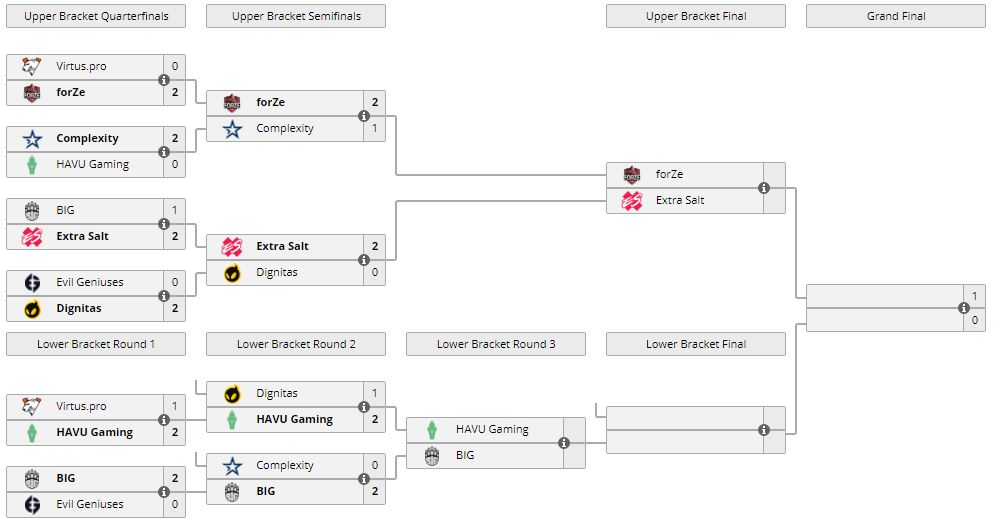Open info popup for Virtus.pro vs forZe match
Image resolution: width=994 pixels, height=518 pixels.
click(x=164, y=80)
